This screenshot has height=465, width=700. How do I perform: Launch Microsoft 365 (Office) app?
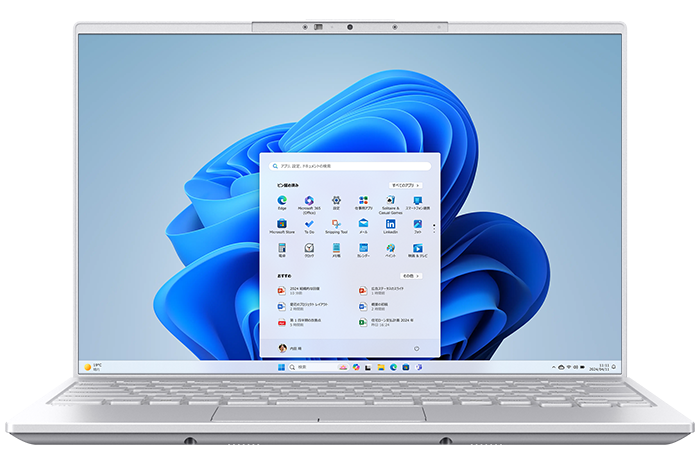click(309, 202)
